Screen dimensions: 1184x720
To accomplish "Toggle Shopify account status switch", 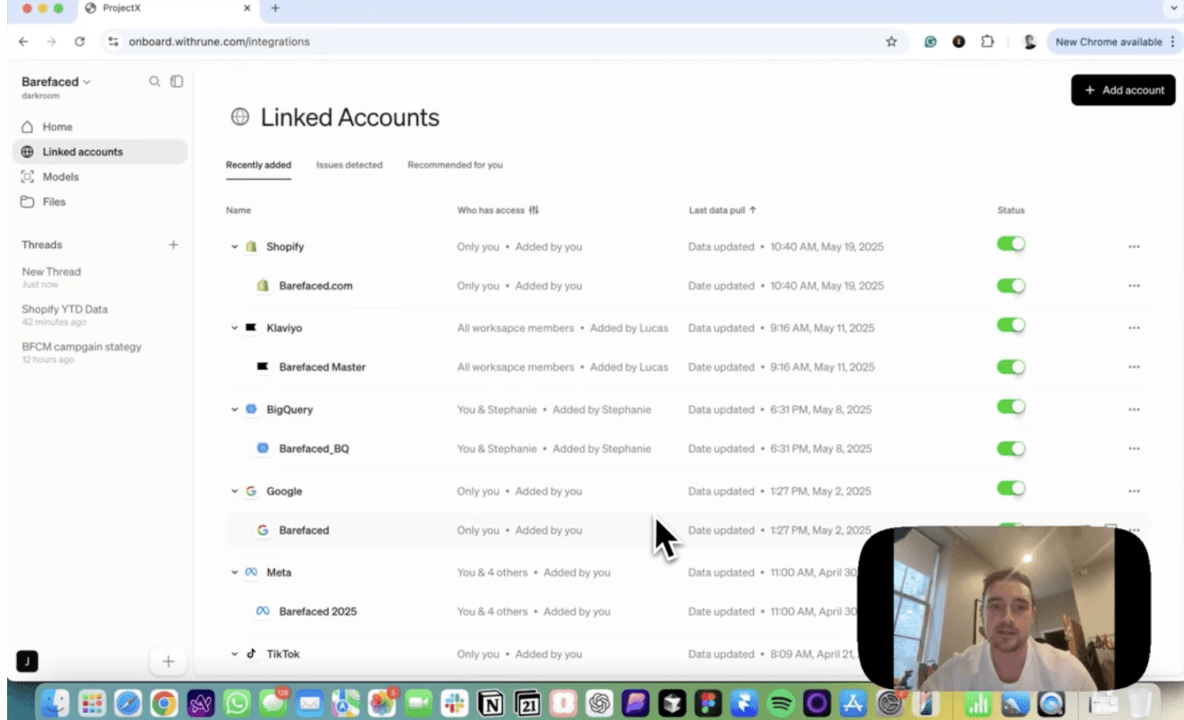I will [x=1011, y=244].
